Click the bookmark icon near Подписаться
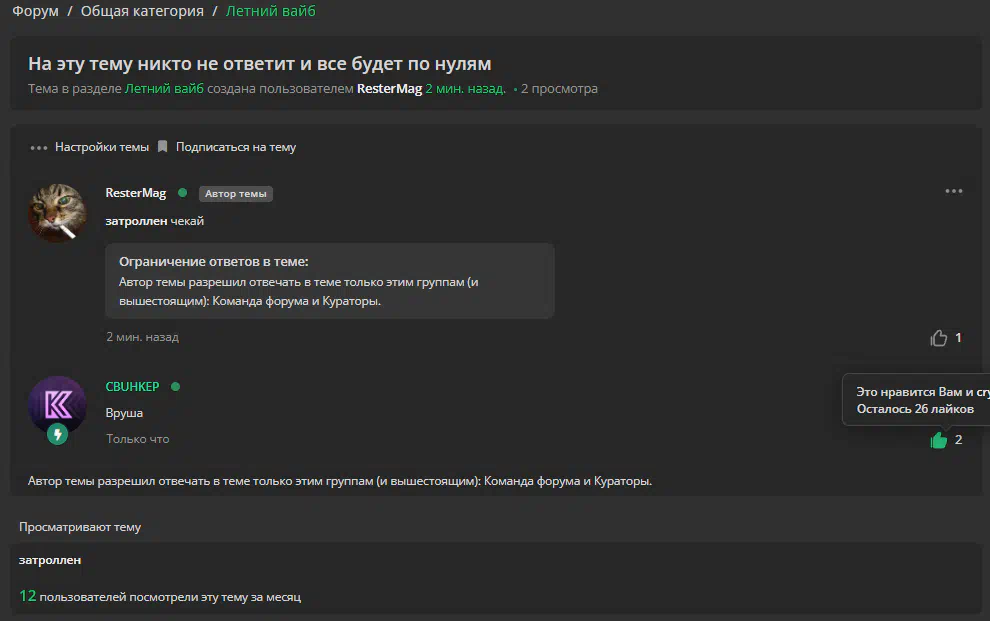 pyautogui.click(x=162, y=146)
